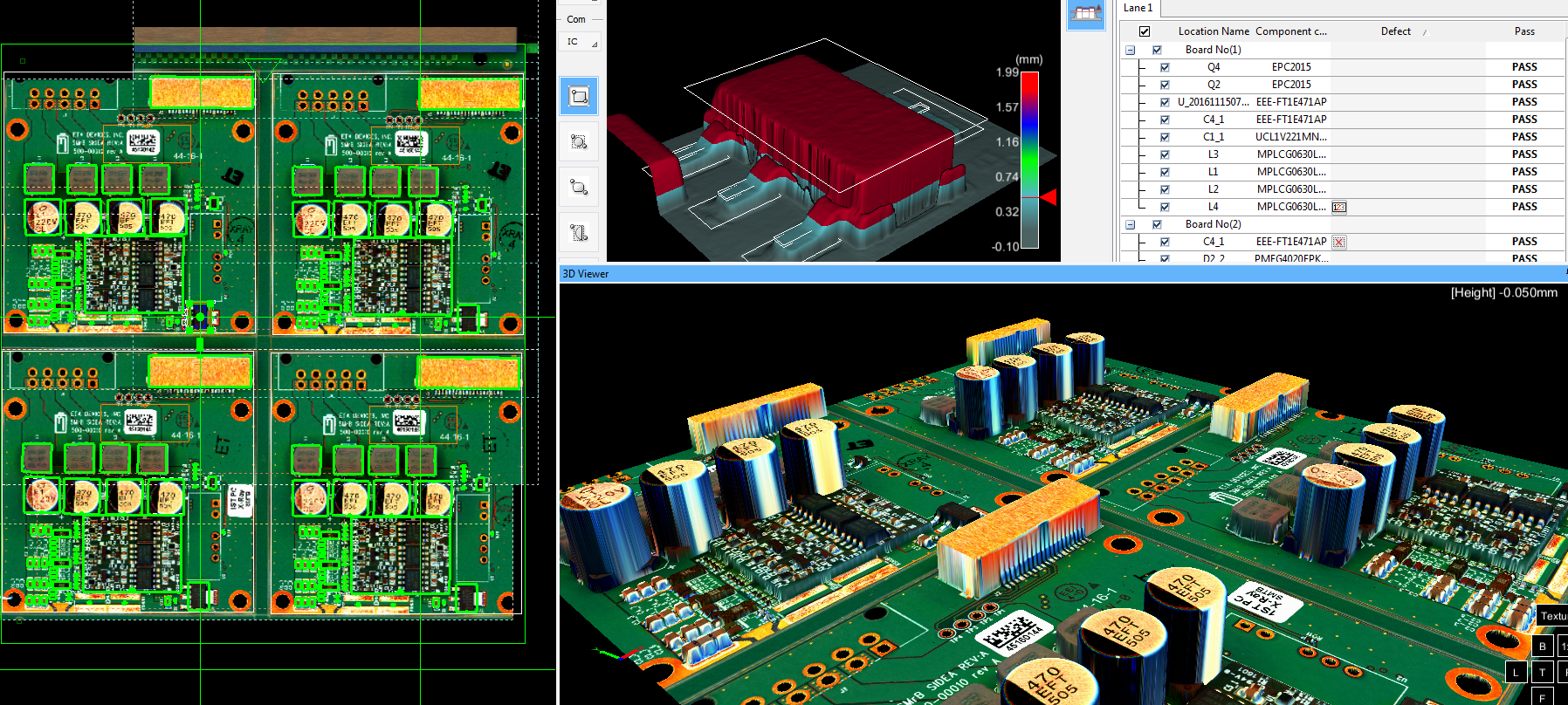Click the L view button in 3D Viewer
Image resolution: width=1568 pixels, height=705 pixels.
1516,672
